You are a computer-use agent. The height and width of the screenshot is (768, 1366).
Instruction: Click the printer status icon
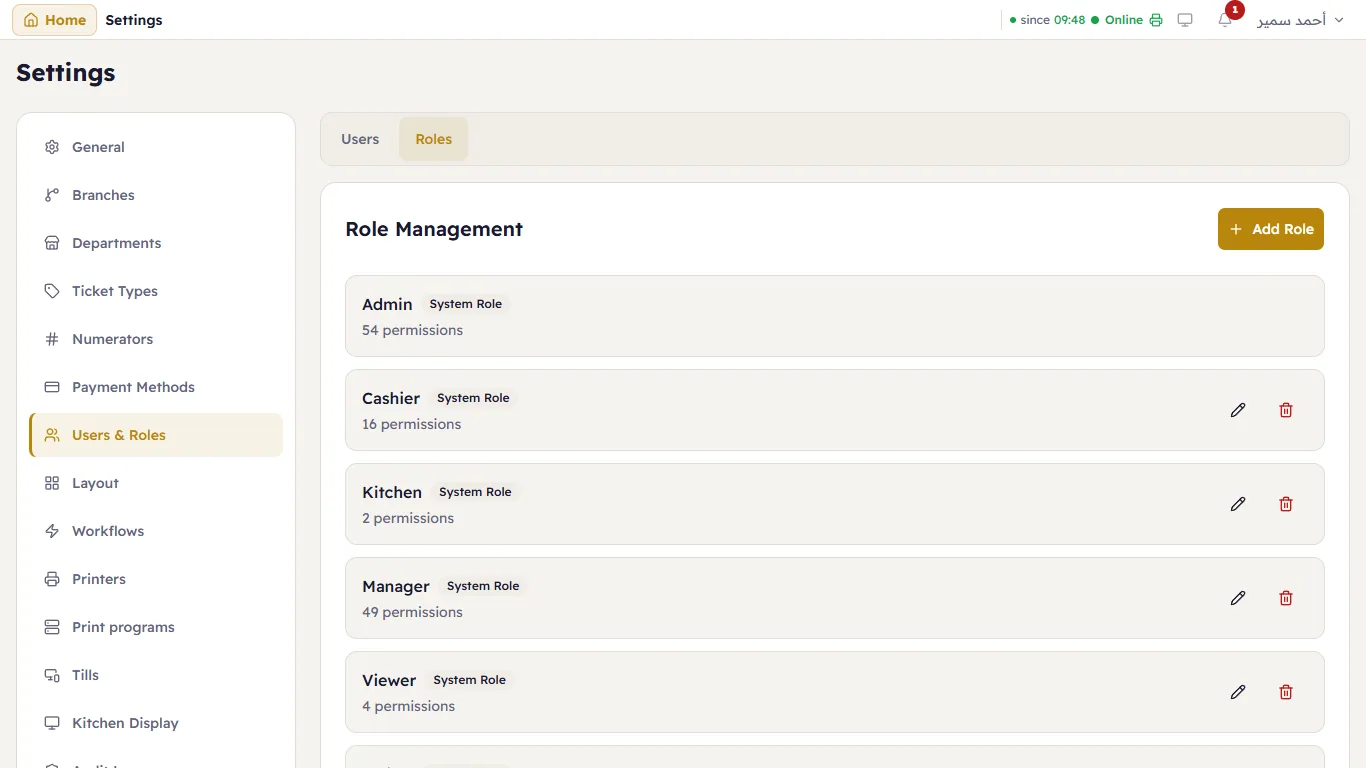coord(1156,20)
